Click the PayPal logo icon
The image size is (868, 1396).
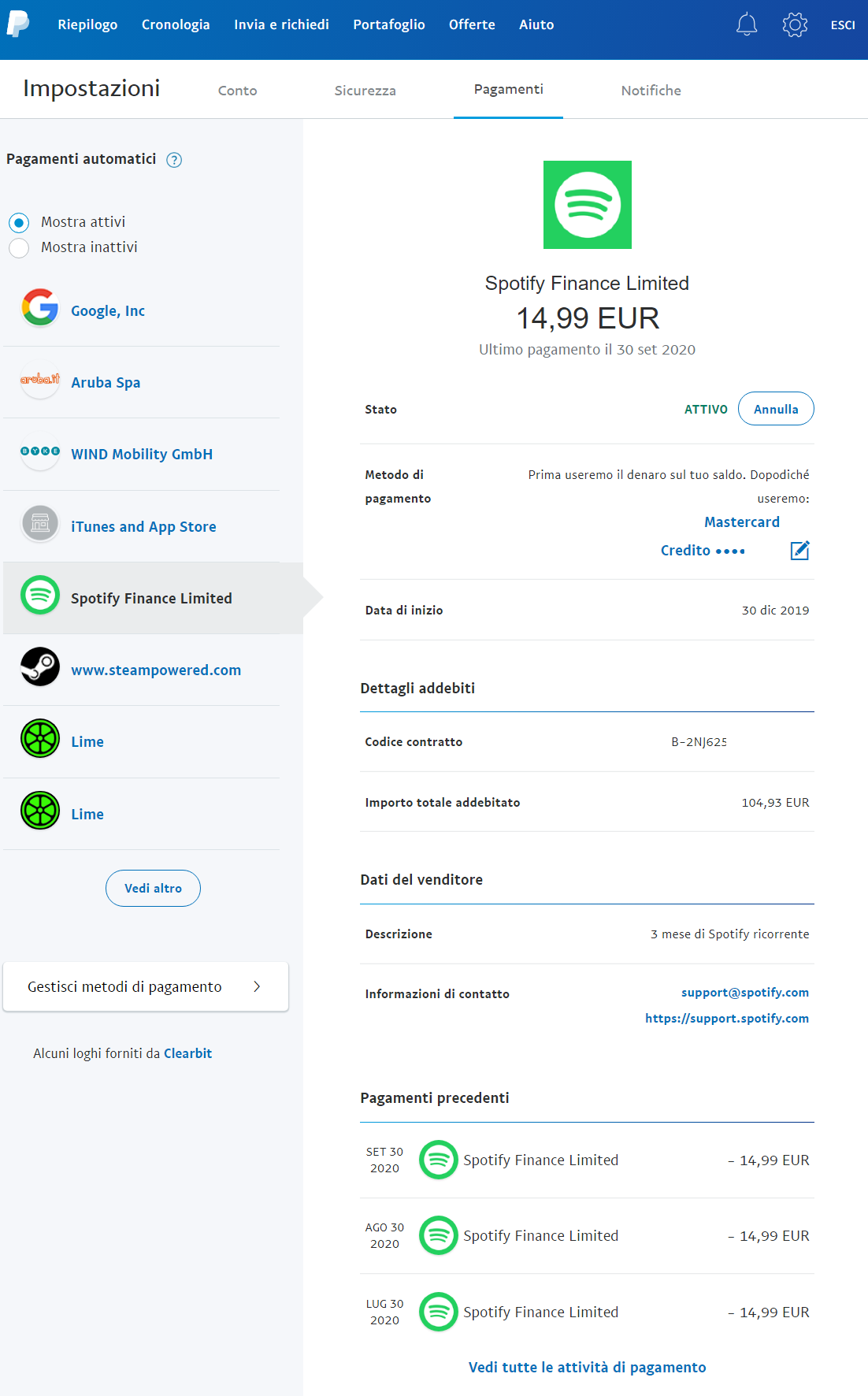point(18,24)
